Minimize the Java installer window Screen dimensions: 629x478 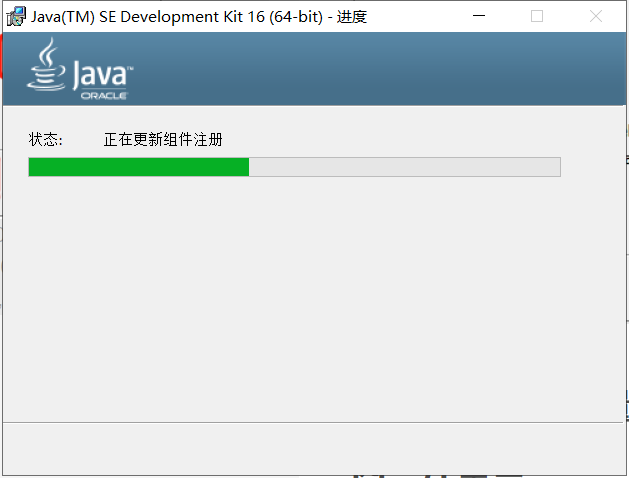(479, 16)
